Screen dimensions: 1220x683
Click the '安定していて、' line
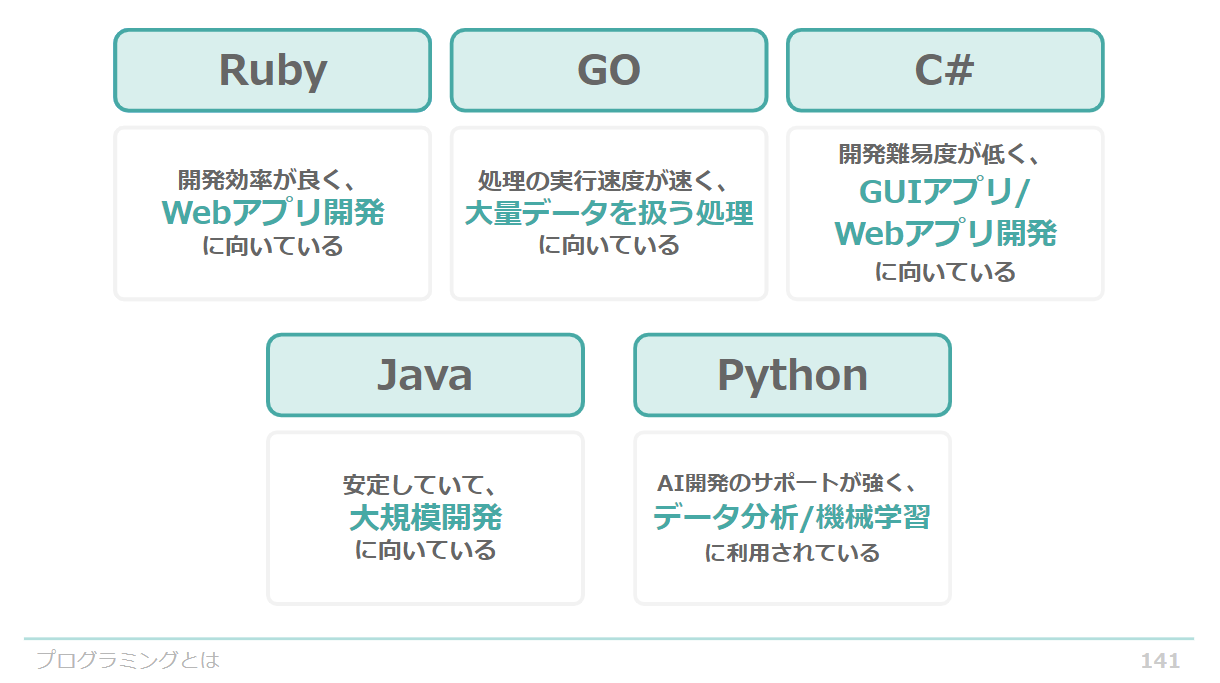[x=425, y=486]
